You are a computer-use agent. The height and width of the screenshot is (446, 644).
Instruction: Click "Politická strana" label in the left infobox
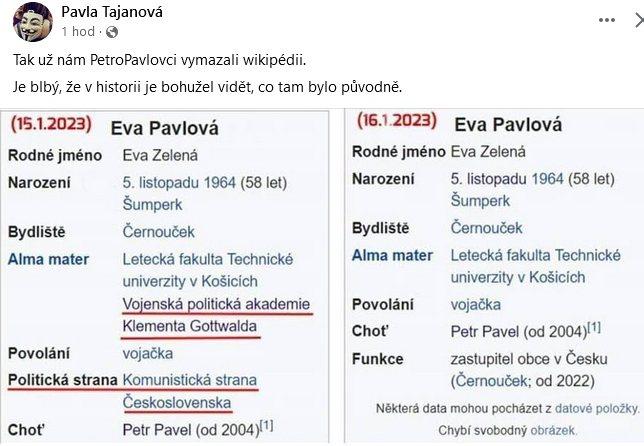pyautogui.click(x=62, y=380)
